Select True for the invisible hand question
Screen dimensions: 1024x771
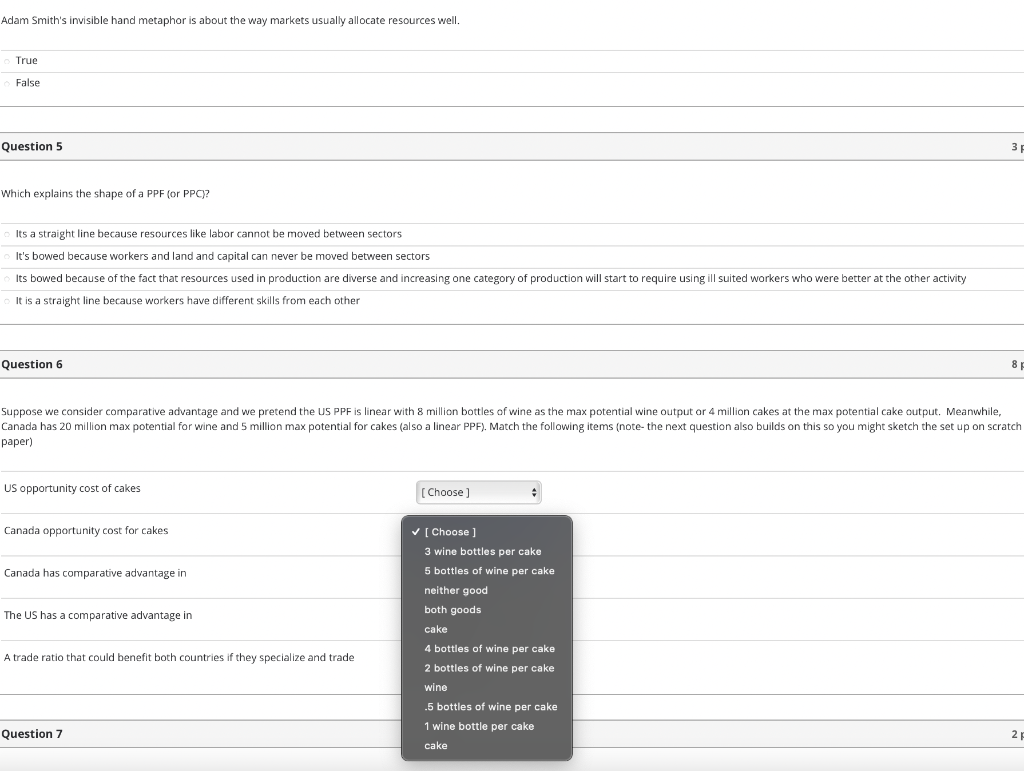[x=7, y=61]
